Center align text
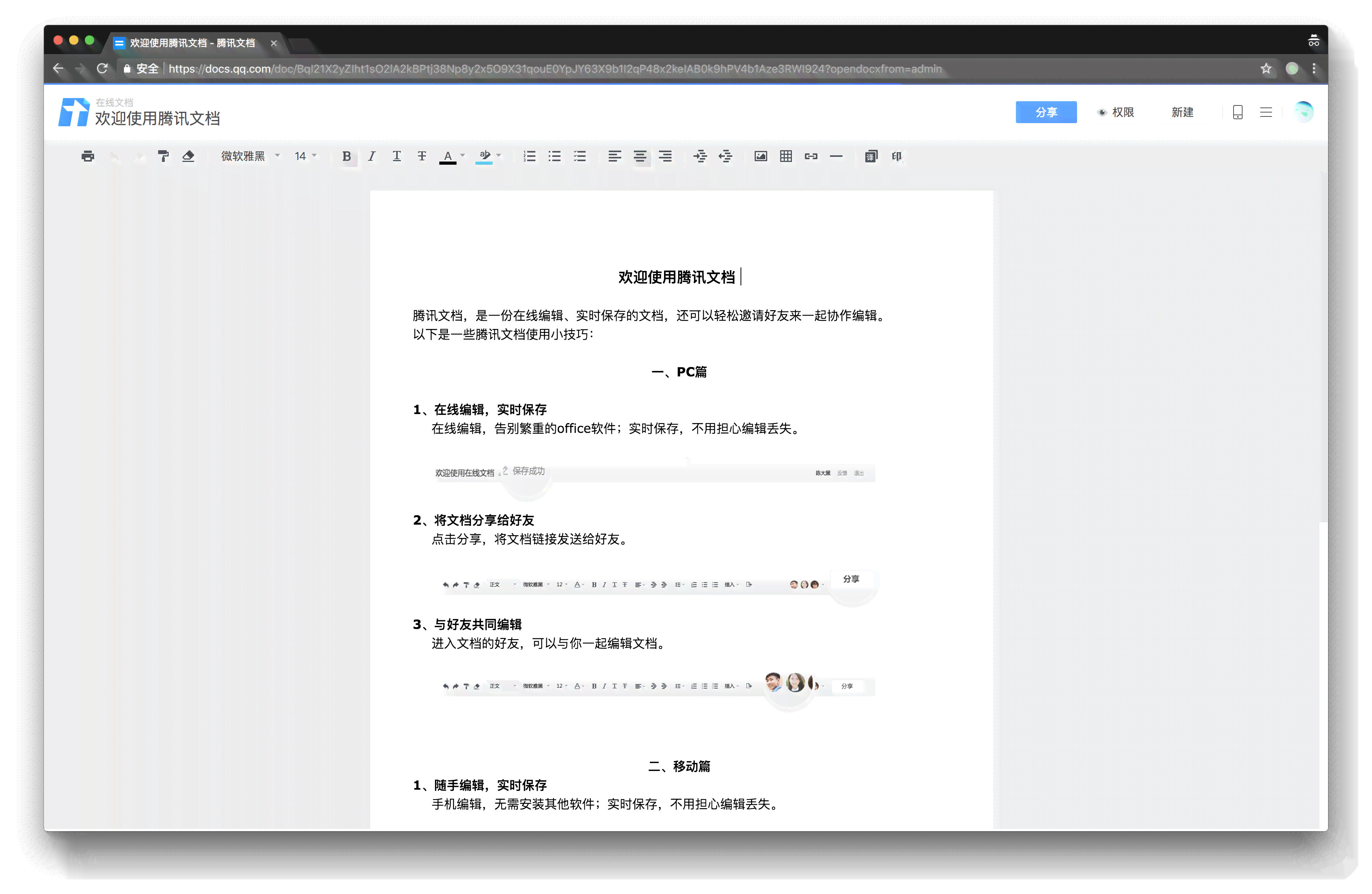Screen dimensions: 1372x894 pos(640,156)
